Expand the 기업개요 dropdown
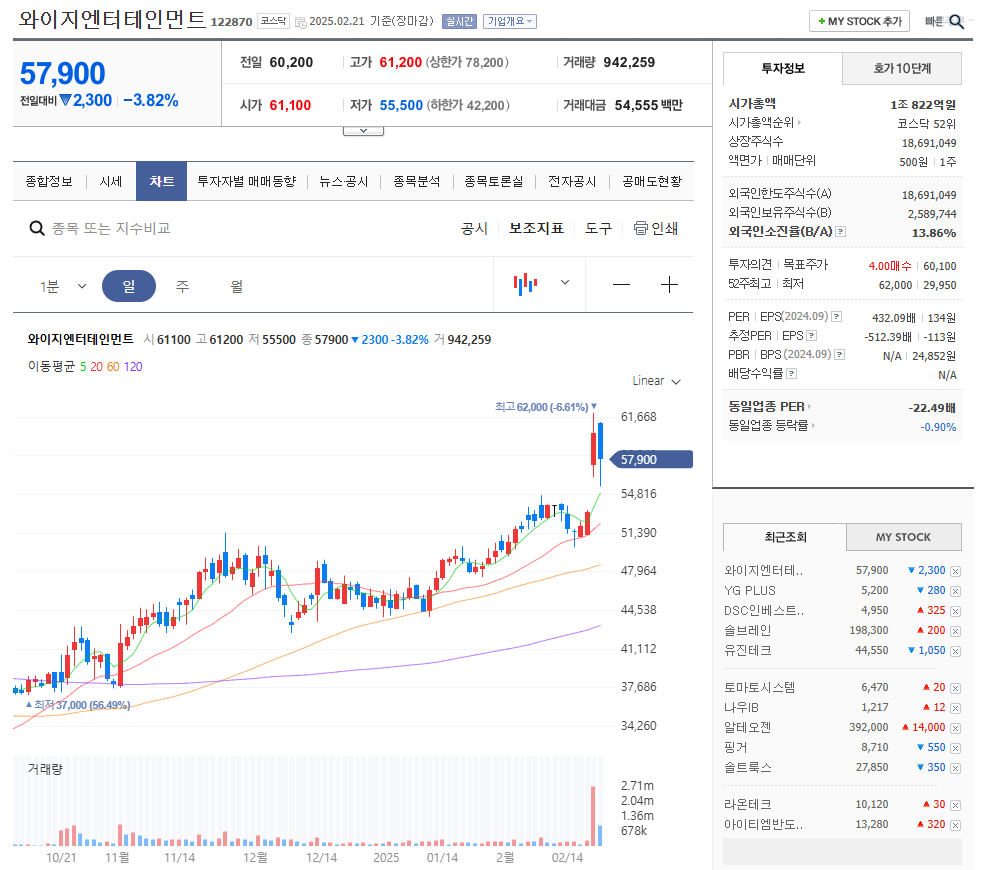987x870 pixels. coord(512,20)
